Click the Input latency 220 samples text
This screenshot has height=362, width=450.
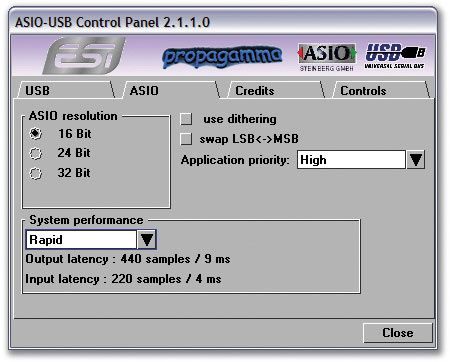click(x=123, y=279)
